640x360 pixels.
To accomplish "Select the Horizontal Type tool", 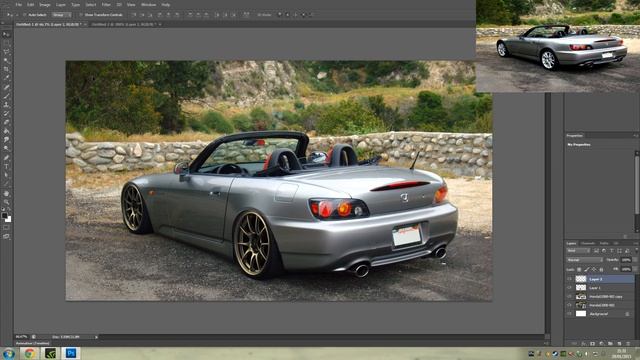I will coord(6,167).
